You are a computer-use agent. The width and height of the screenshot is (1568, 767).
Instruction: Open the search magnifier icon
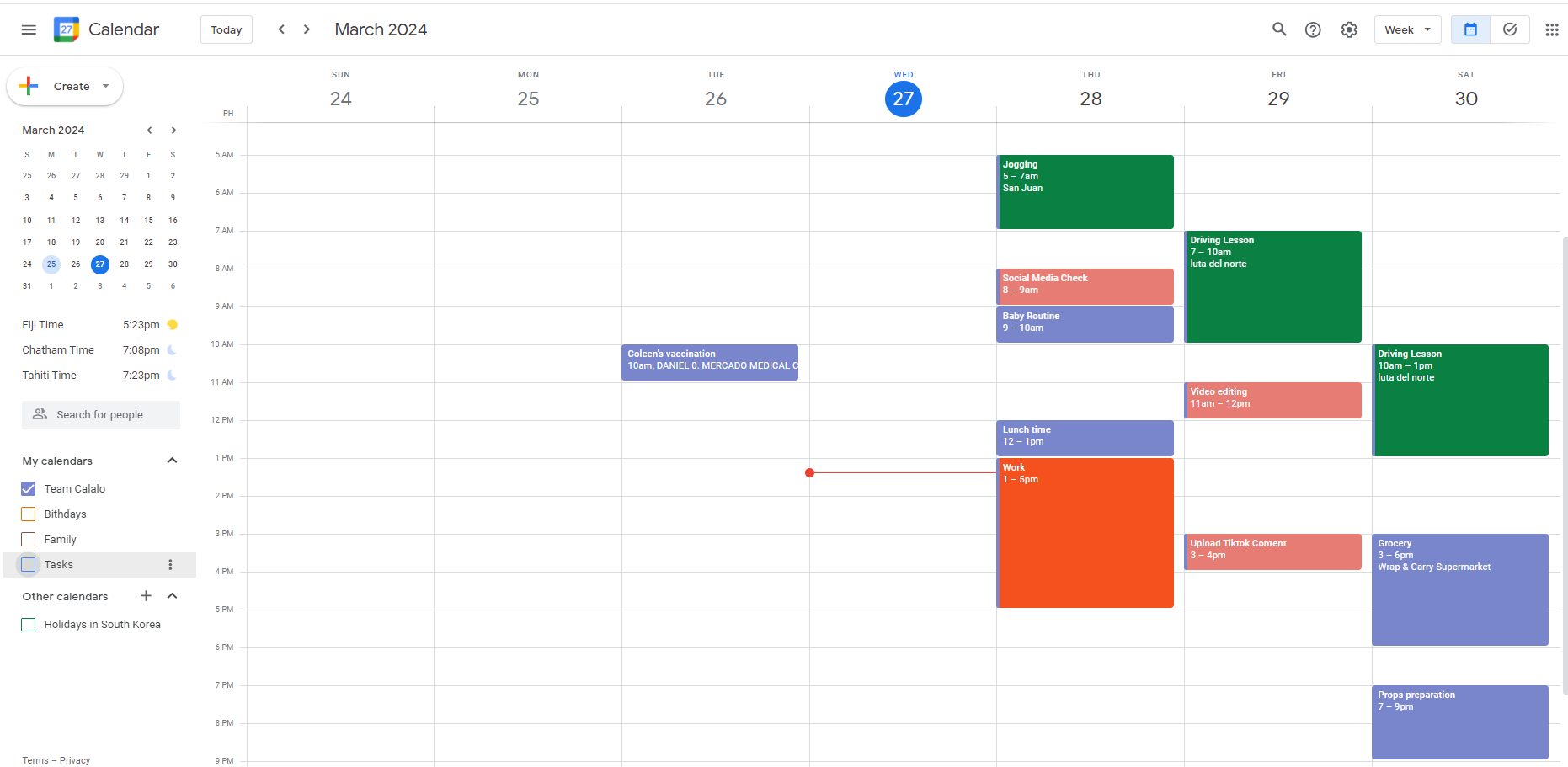(x=1279, y=29)
